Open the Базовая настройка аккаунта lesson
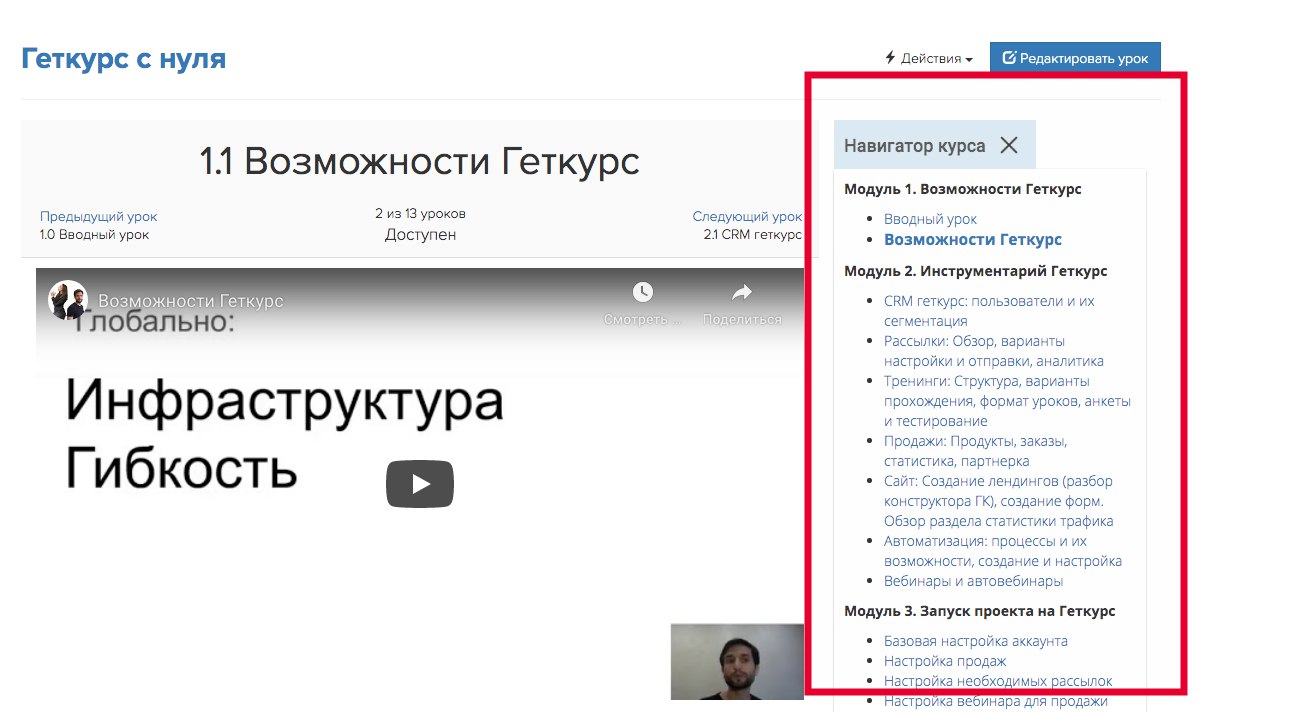This screenshot has height=712, width=1290. click(976, 641)
